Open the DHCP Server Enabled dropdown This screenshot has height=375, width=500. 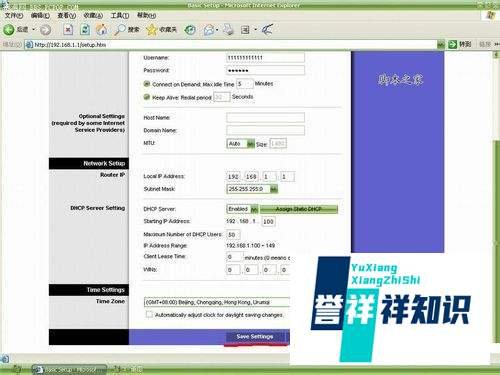pos(254,209)
